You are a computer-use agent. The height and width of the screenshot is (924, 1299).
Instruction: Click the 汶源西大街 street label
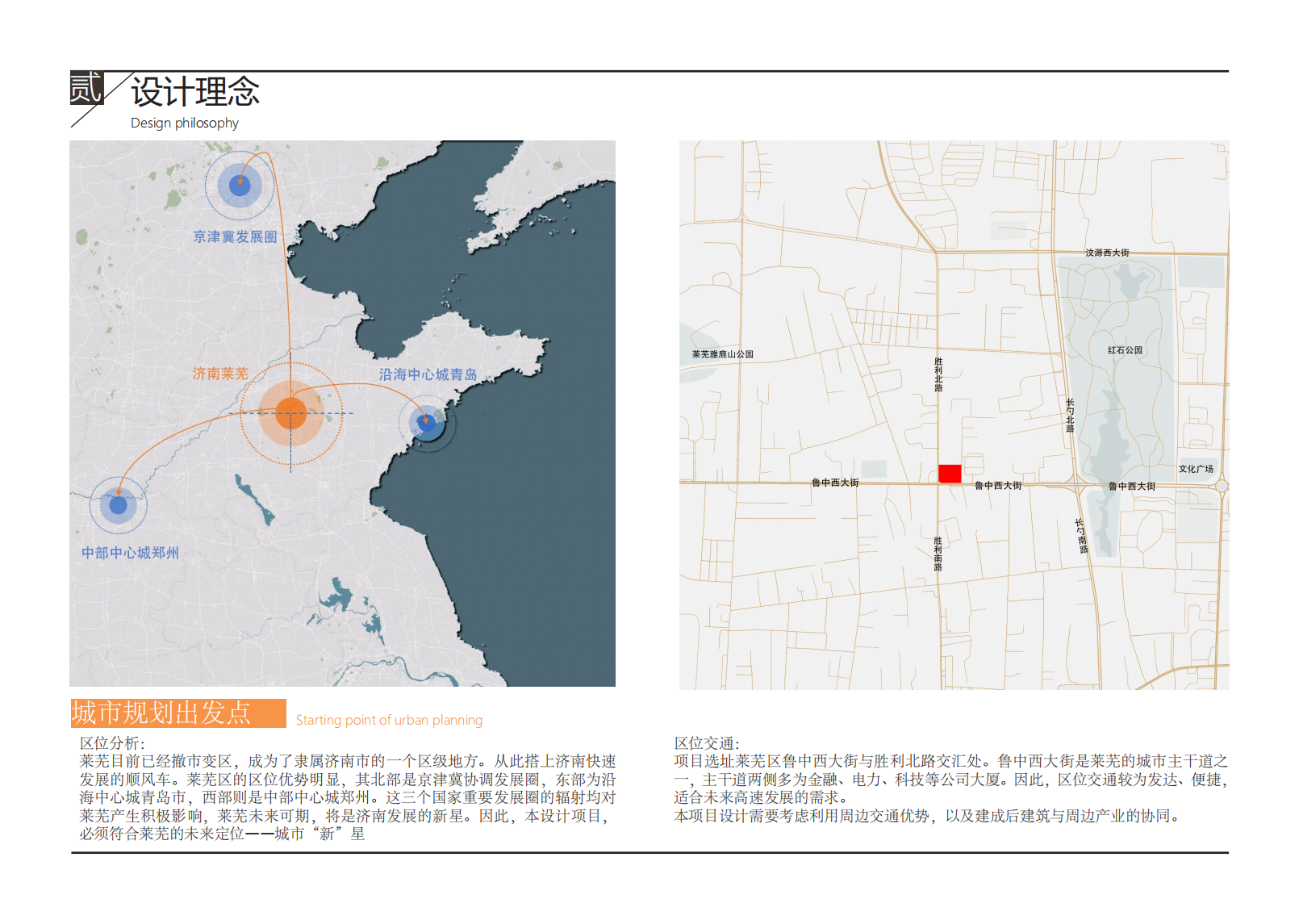1107,253
